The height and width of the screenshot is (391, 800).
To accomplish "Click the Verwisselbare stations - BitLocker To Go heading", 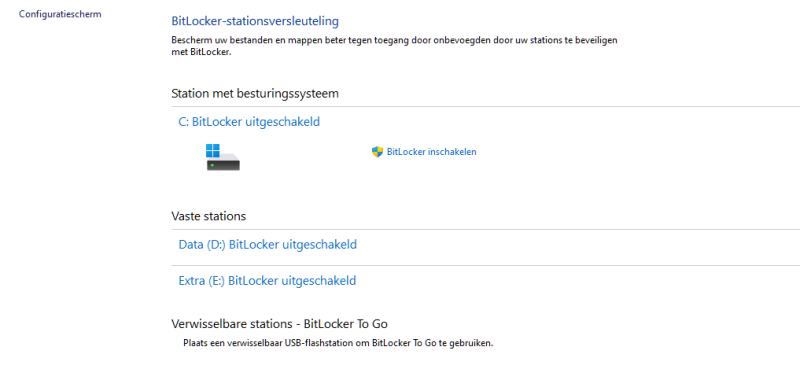I will pyautogui.click(x=280, y=324).
